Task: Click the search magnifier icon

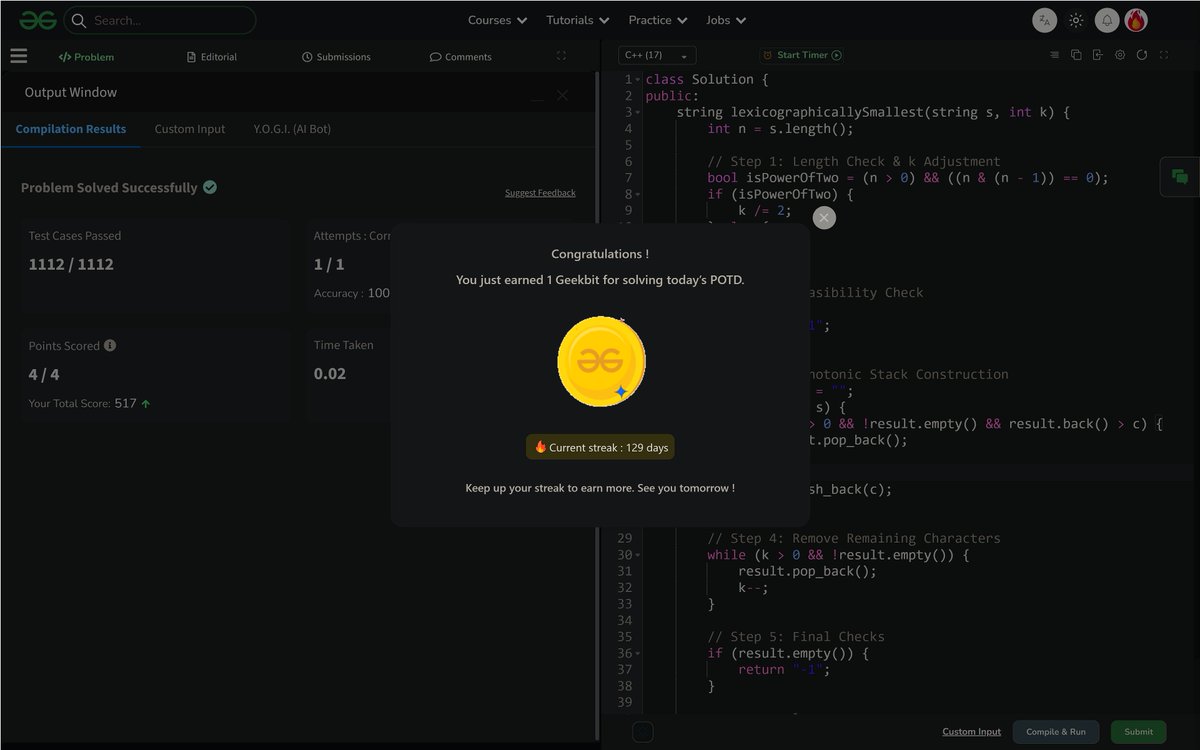Action: coord(79,20)
